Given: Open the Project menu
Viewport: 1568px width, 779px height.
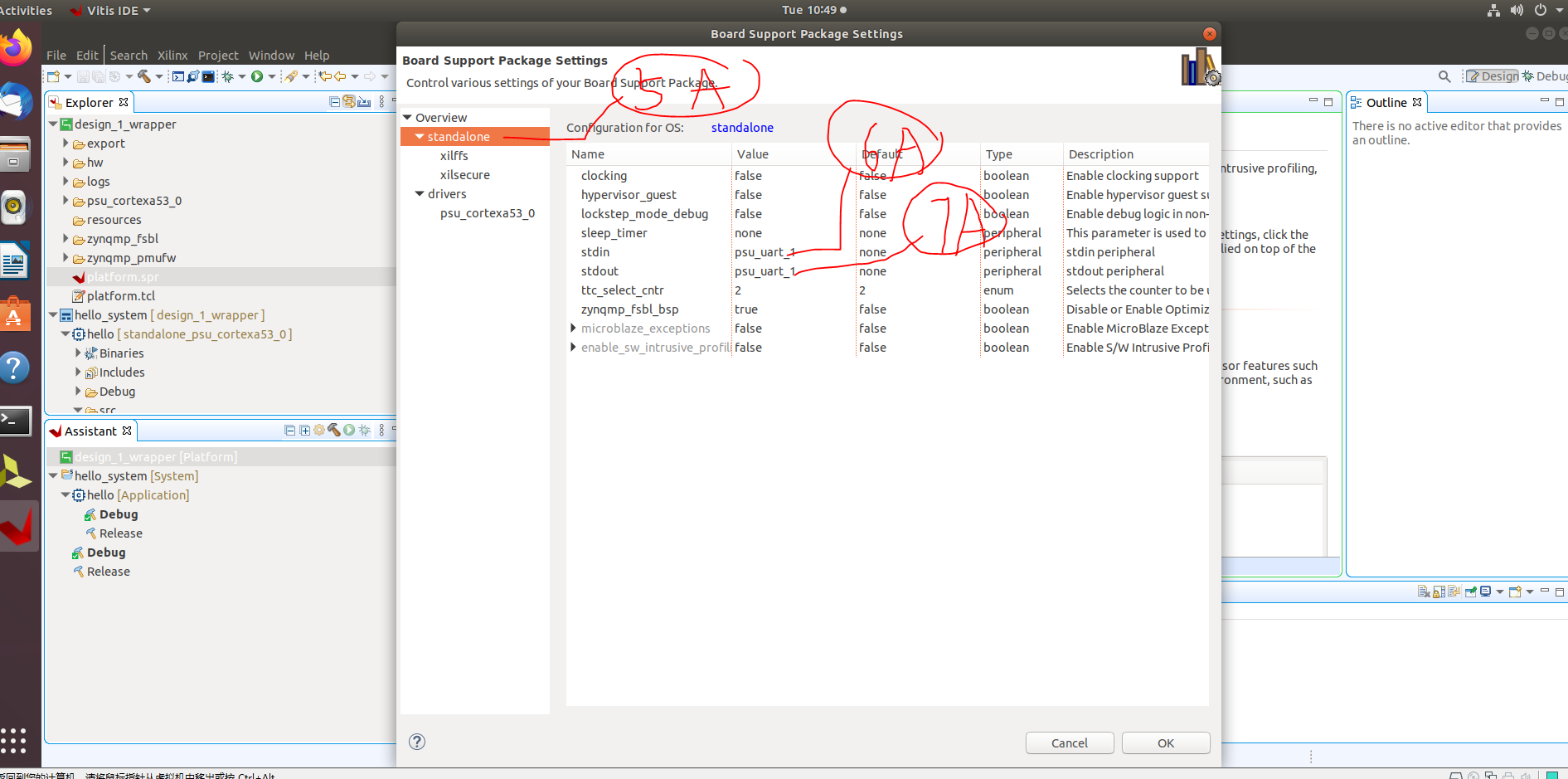Looking at the screenshot, I should (218, 56).
